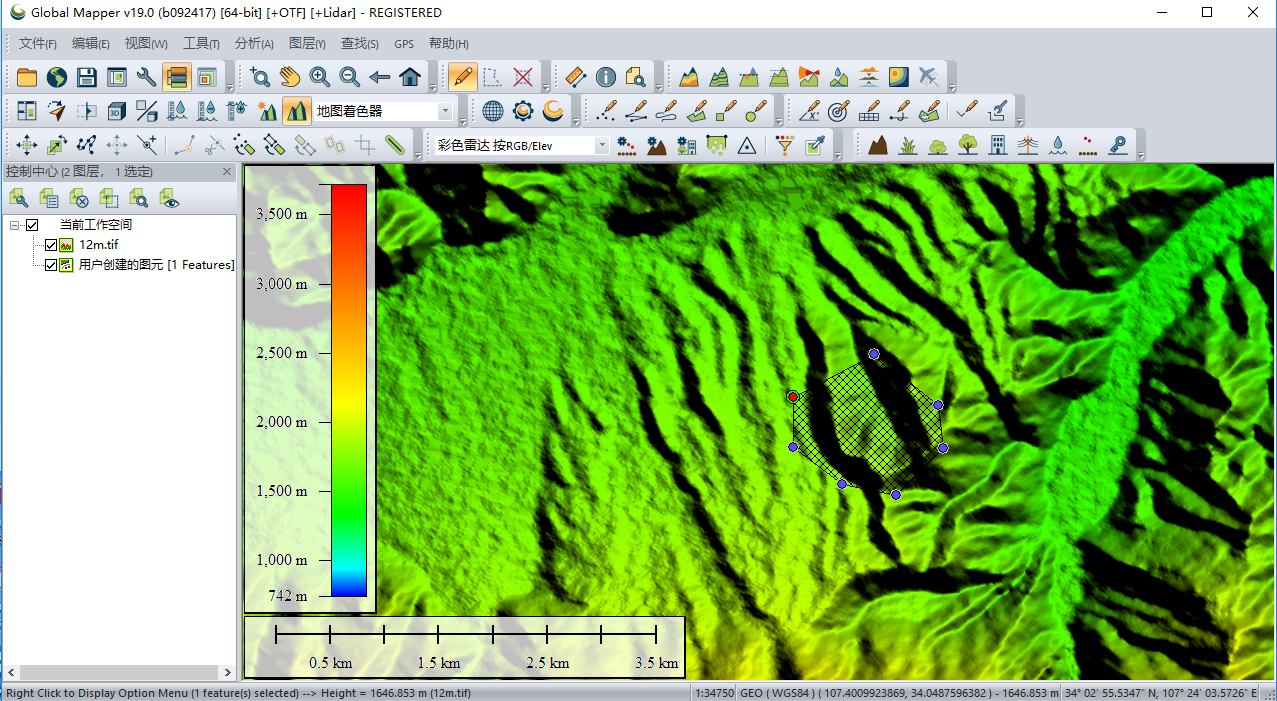Open the 分析(A) menu
Viewport: 1277px width, 701px height.
click(x=254, y=44)
